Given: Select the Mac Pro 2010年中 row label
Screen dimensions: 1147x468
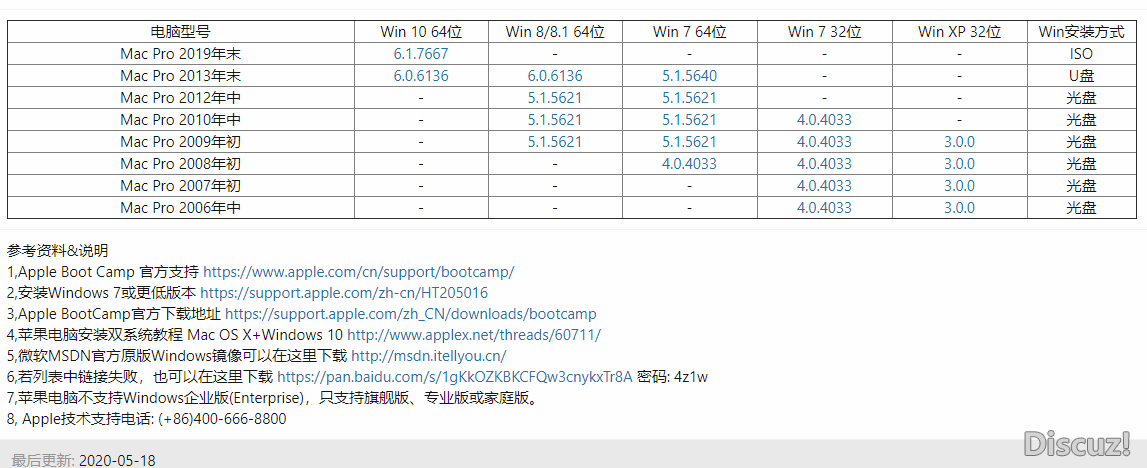Looking at the screenshot, I should coord(180,120).
